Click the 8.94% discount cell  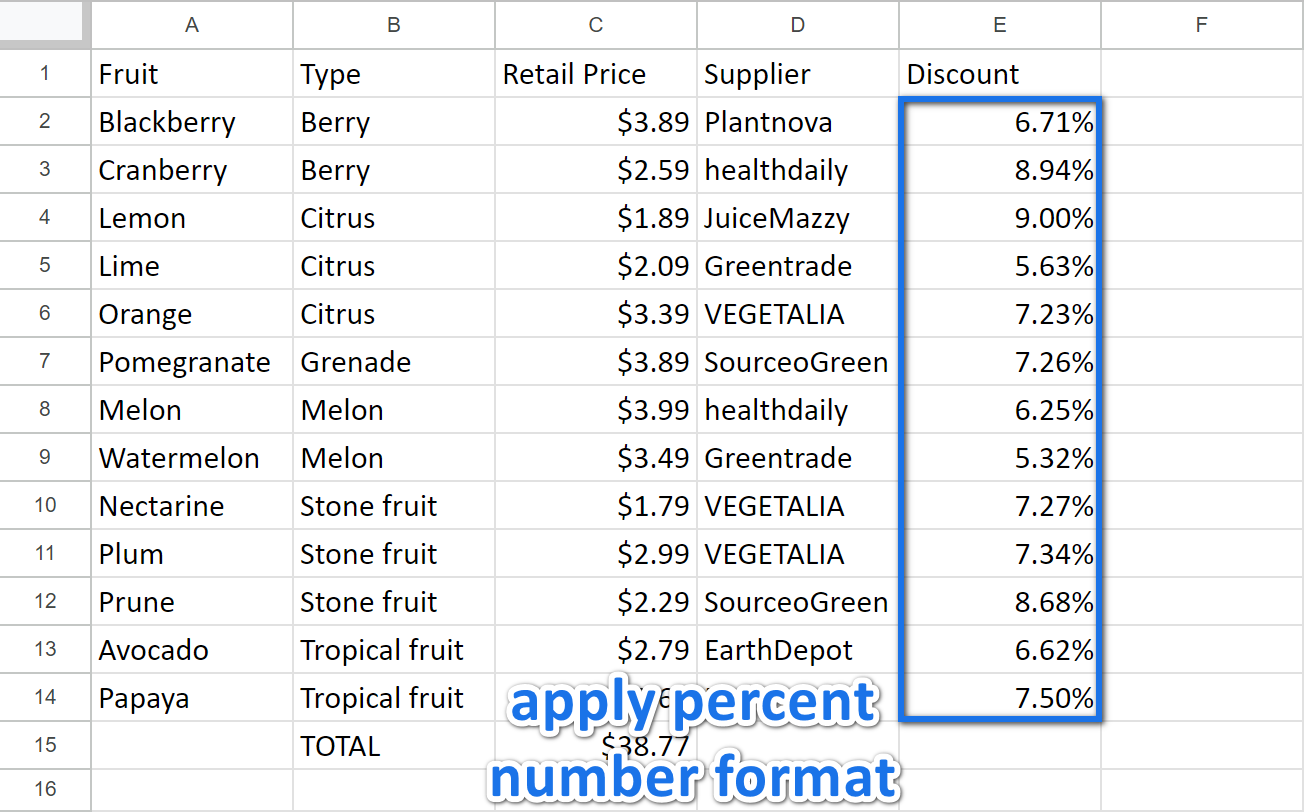1000,170
